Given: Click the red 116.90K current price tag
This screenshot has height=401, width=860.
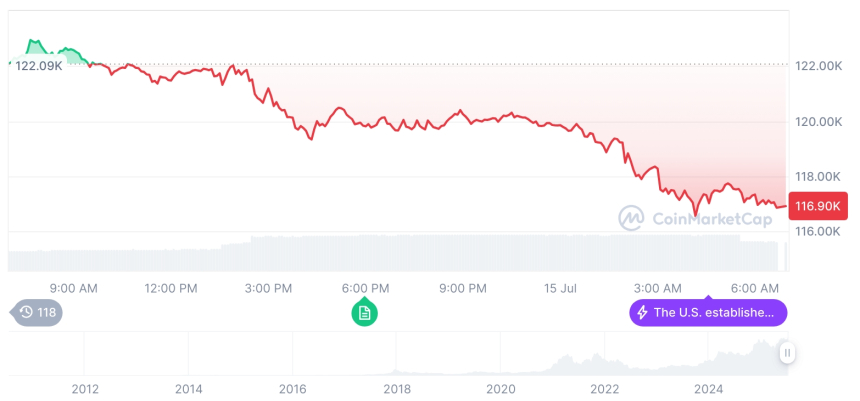Looking at the screenshot, I should [818, 206].
